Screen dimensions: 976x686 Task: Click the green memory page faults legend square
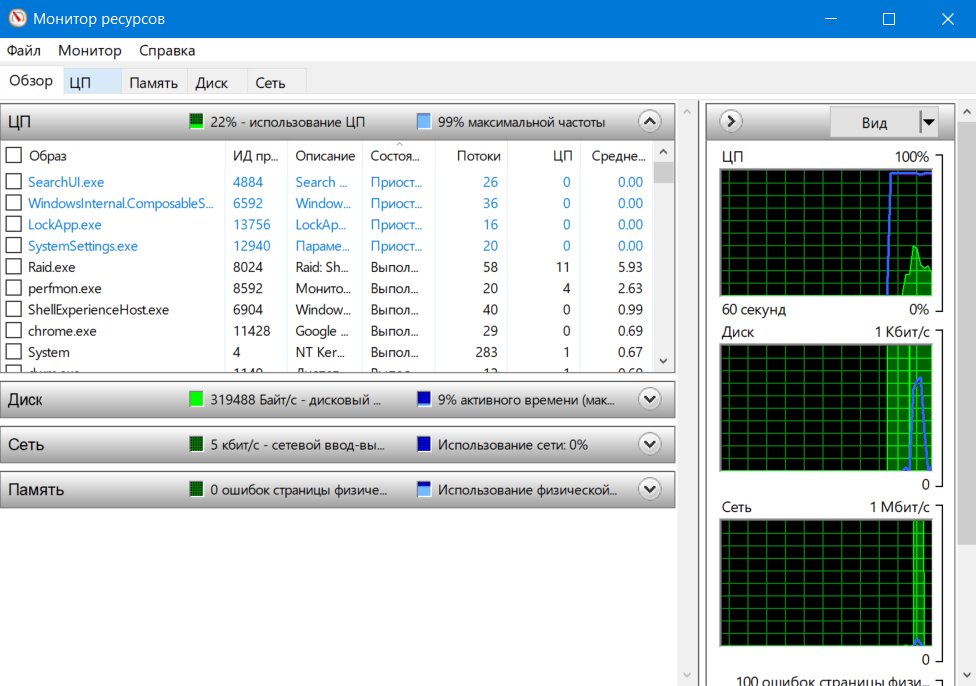(196, 489)
